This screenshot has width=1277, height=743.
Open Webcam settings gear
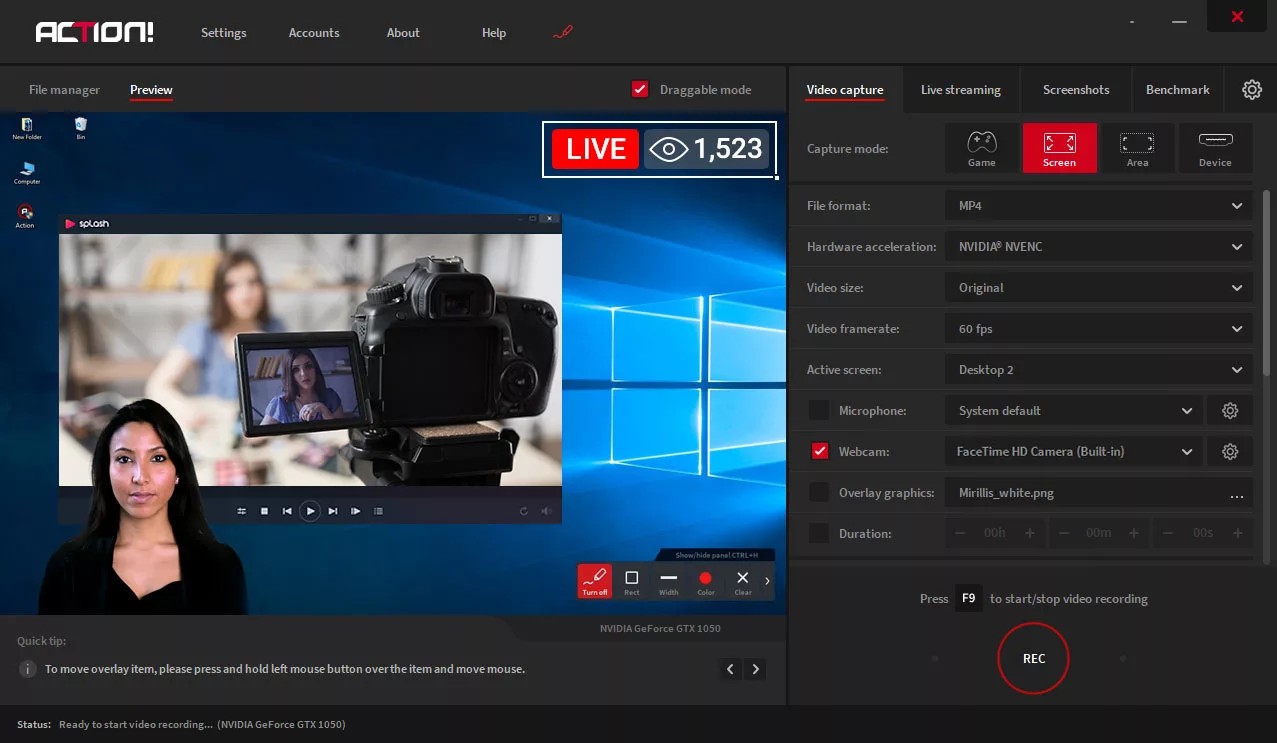(1230, 452)
